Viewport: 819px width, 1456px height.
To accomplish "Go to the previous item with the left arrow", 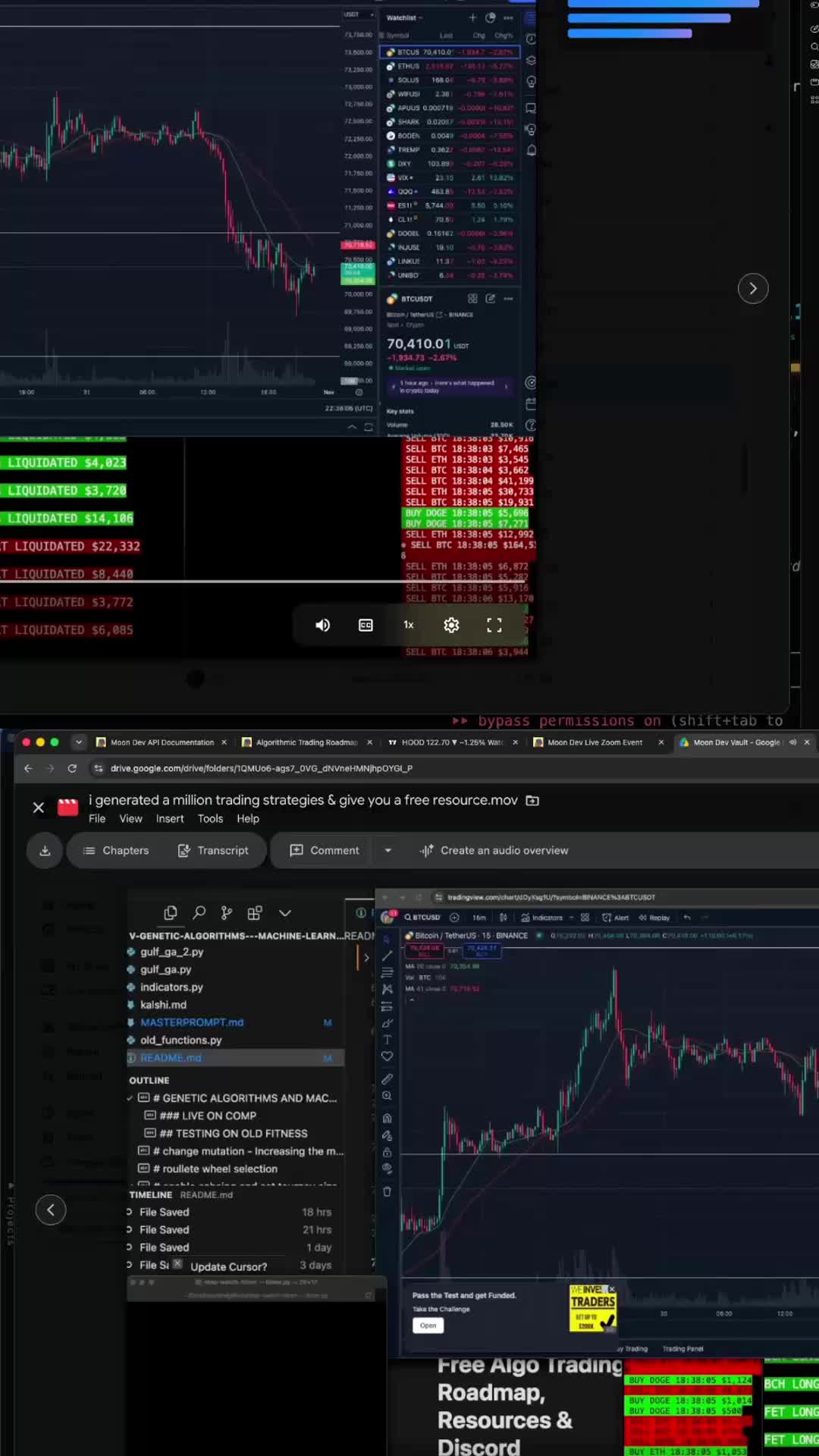I will click(x=51, y=1210).
